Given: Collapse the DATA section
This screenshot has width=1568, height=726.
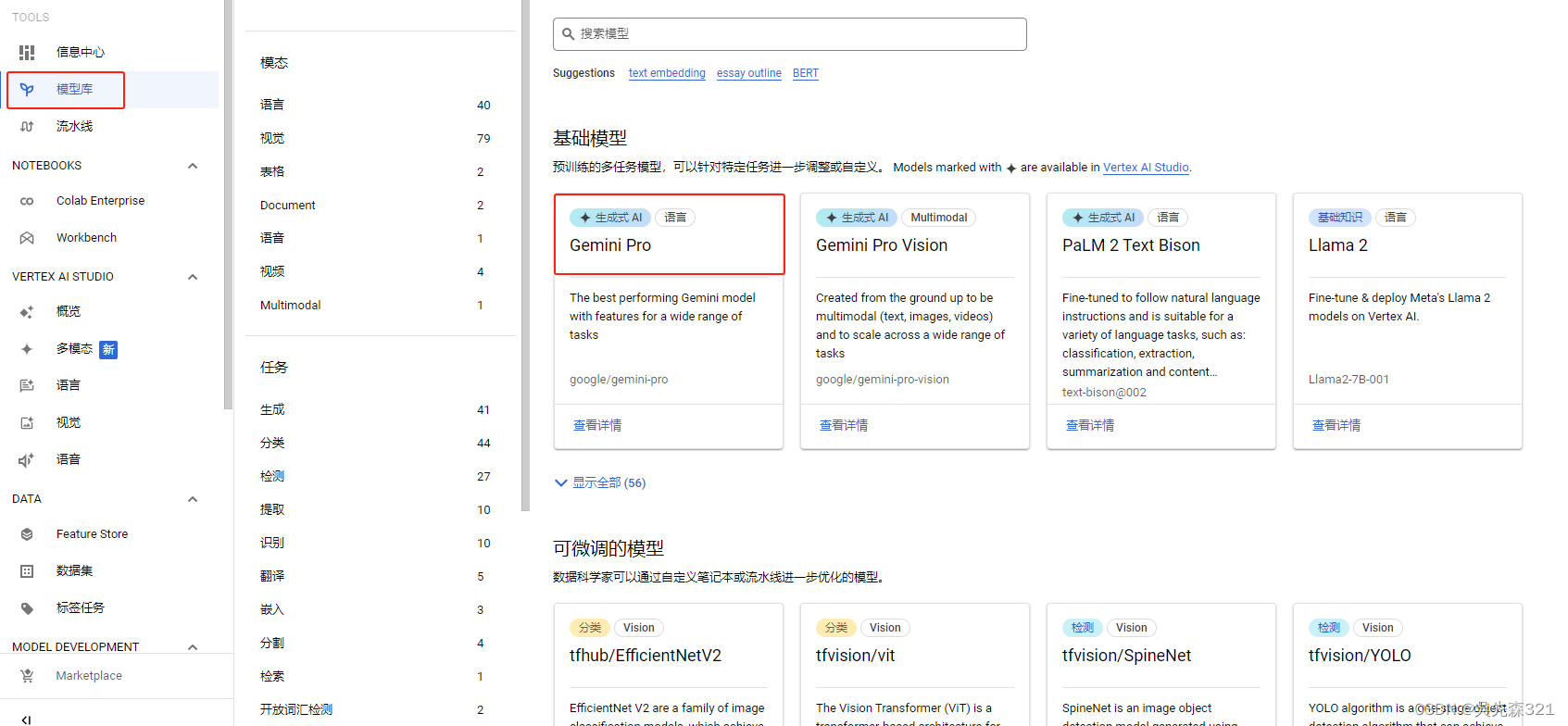Looking at the screenshot, I should pyautogui.click(x=193, y=499).
